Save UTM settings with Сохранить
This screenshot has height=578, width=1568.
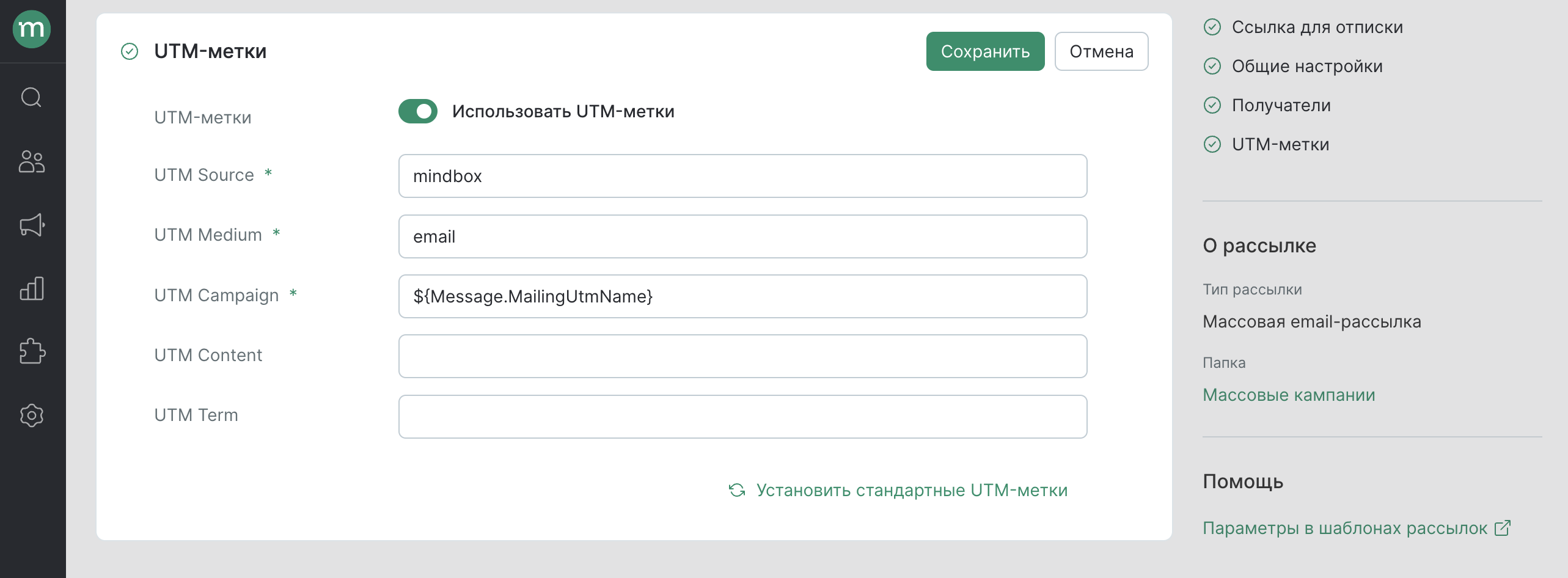985,51
